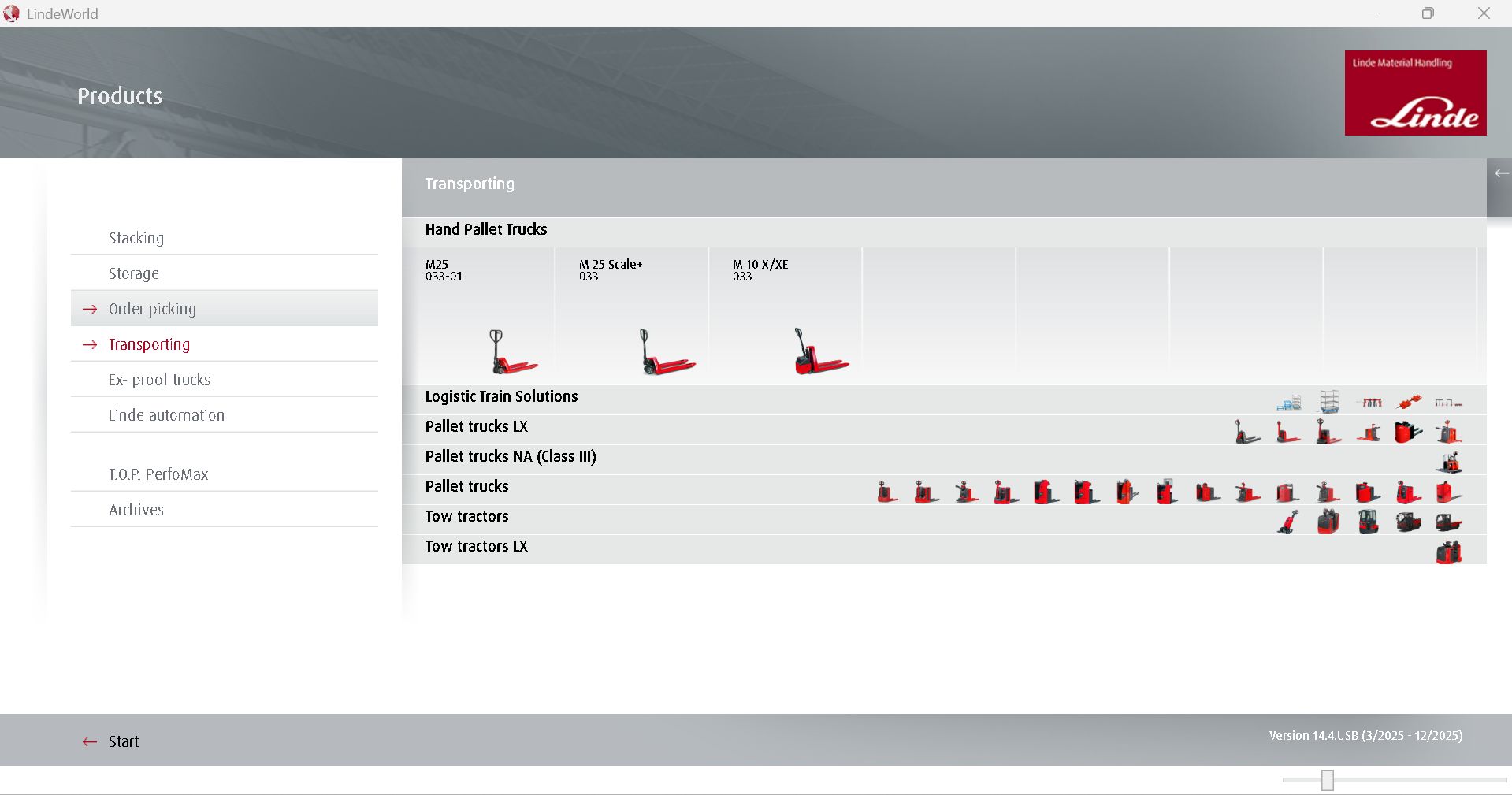
Task: Expand the plain Pallet trucks section heading
Action: (467, 486)
